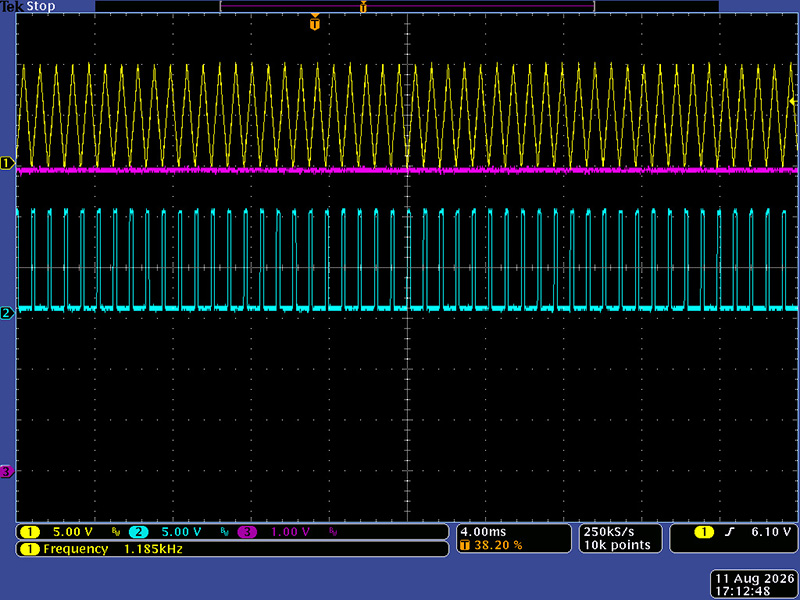Viewport: 800px width, 600px height.
Task: Select the channel 2 ground reference marker
Action: 7,313
